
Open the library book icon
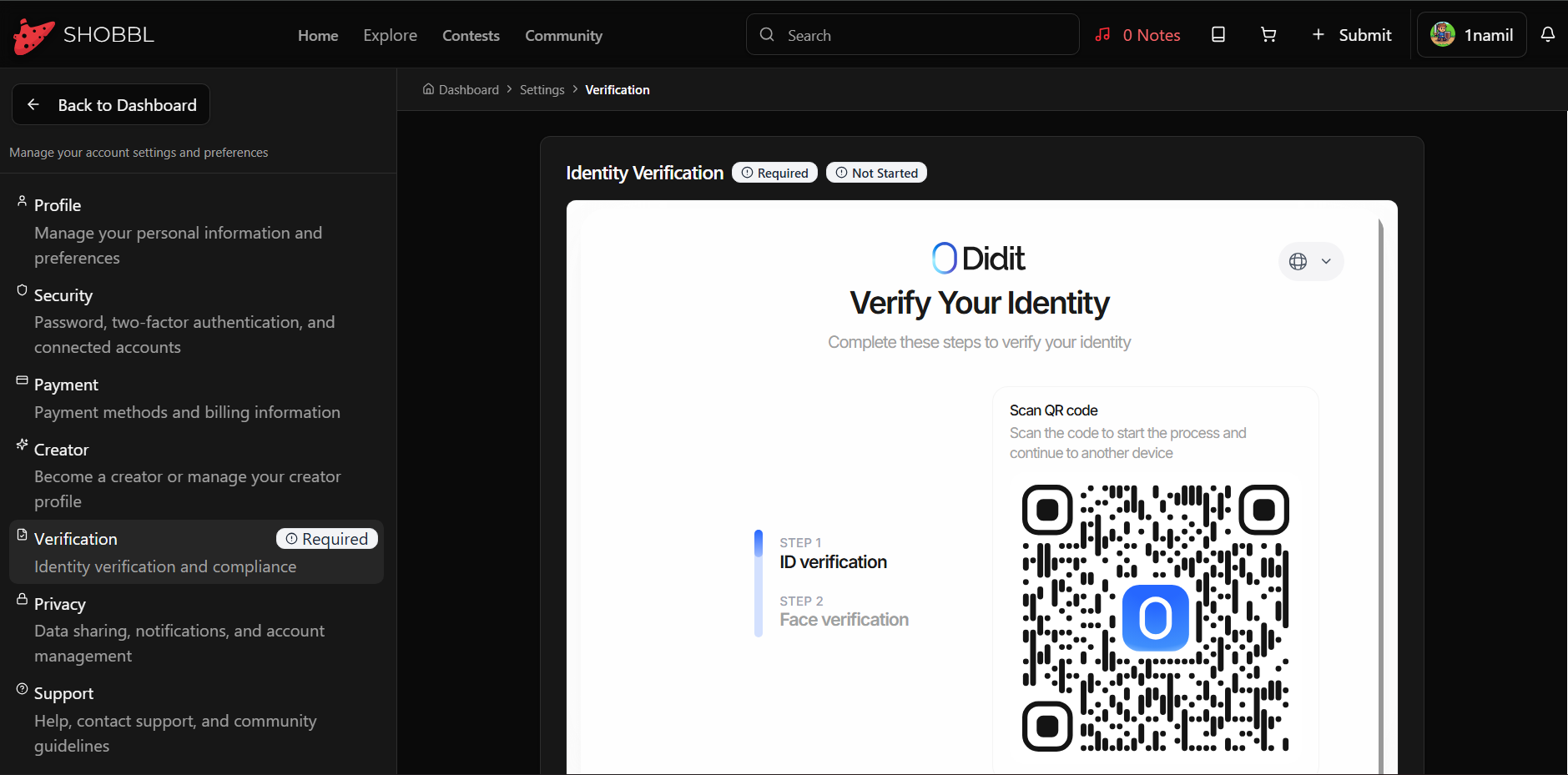(1218, 34)
